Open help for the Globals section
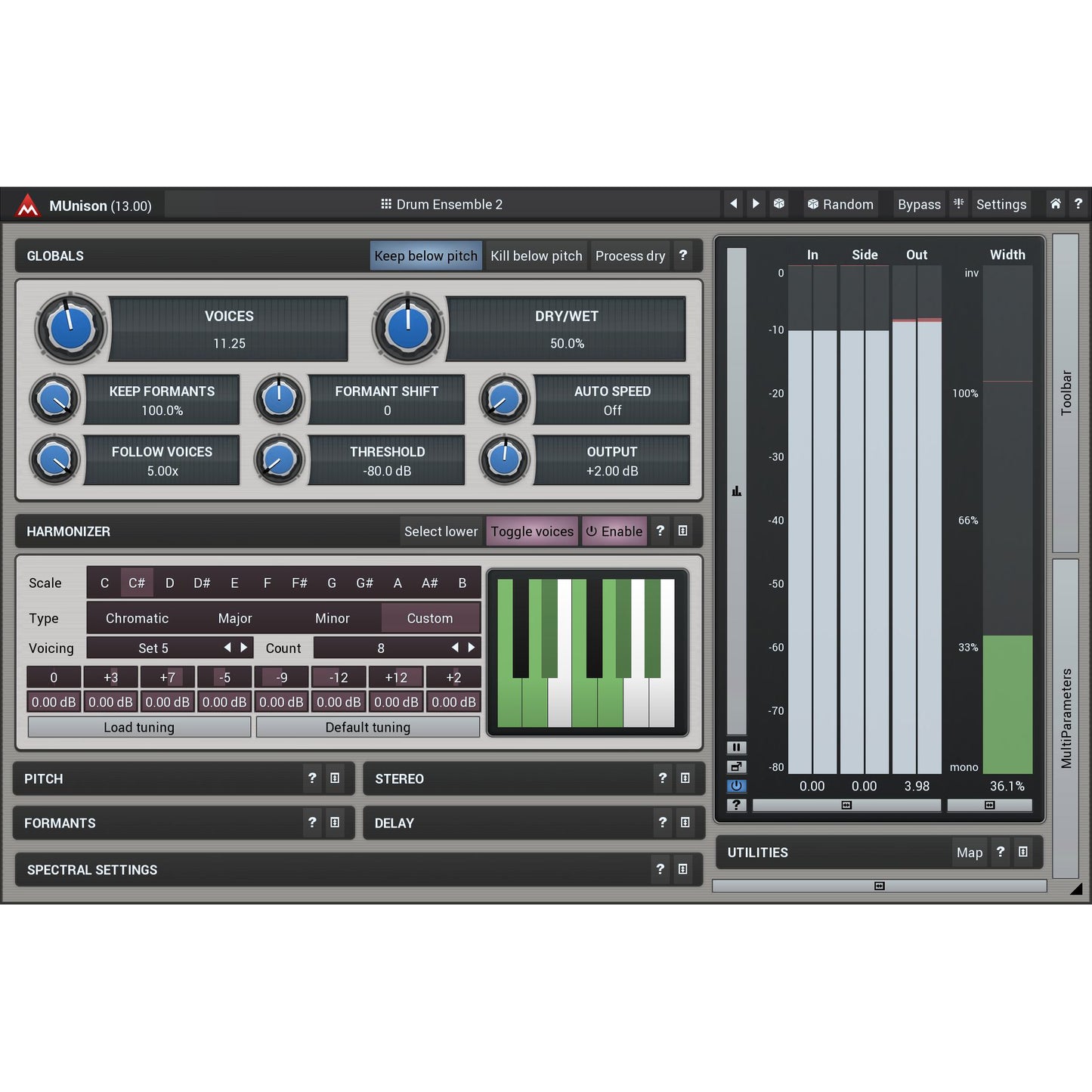Image resolution: width=1092 pixels, height=1092 pixels. (x=682, y=255)
